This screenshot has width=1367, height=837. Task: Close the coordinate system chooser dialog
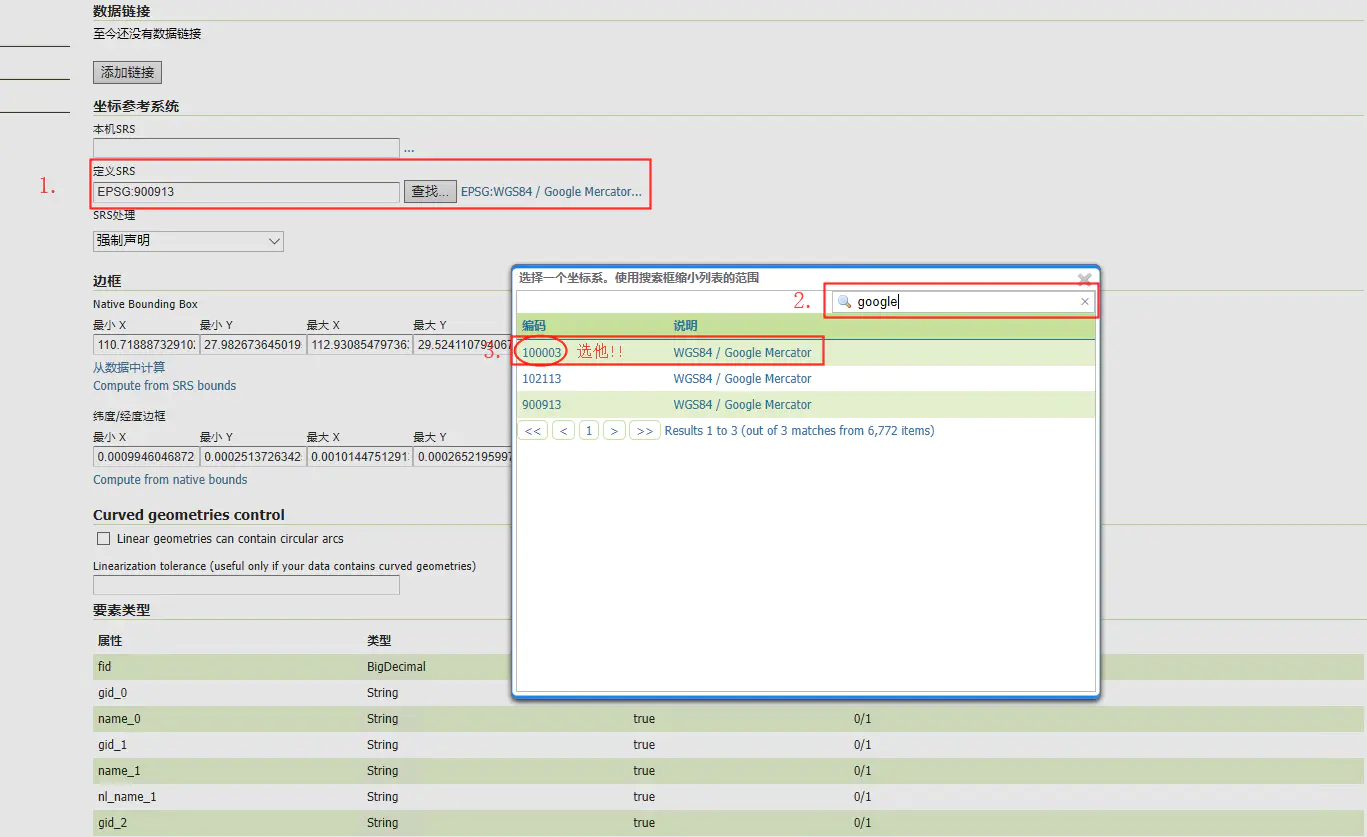(x=1084, y=280)
